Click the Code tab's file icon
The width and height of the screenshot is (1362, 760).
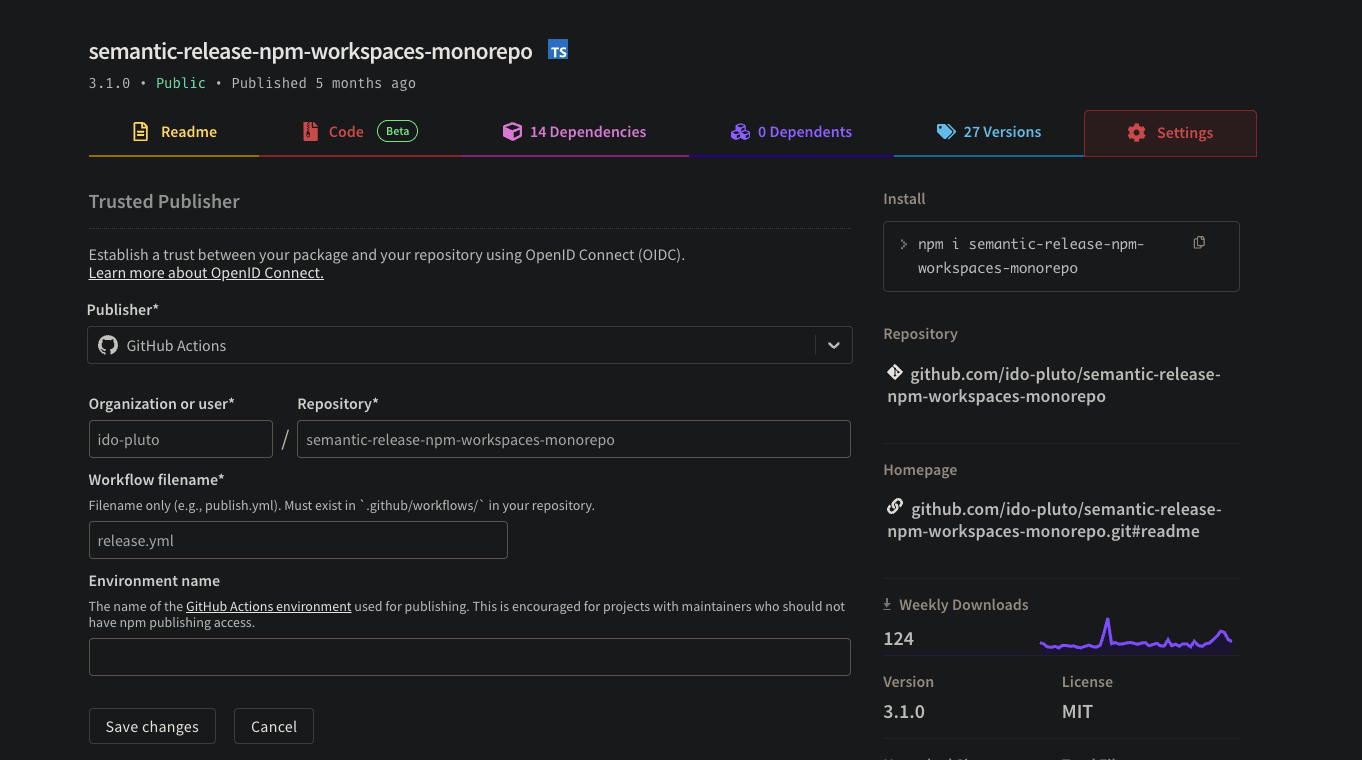tap(310, 131)
